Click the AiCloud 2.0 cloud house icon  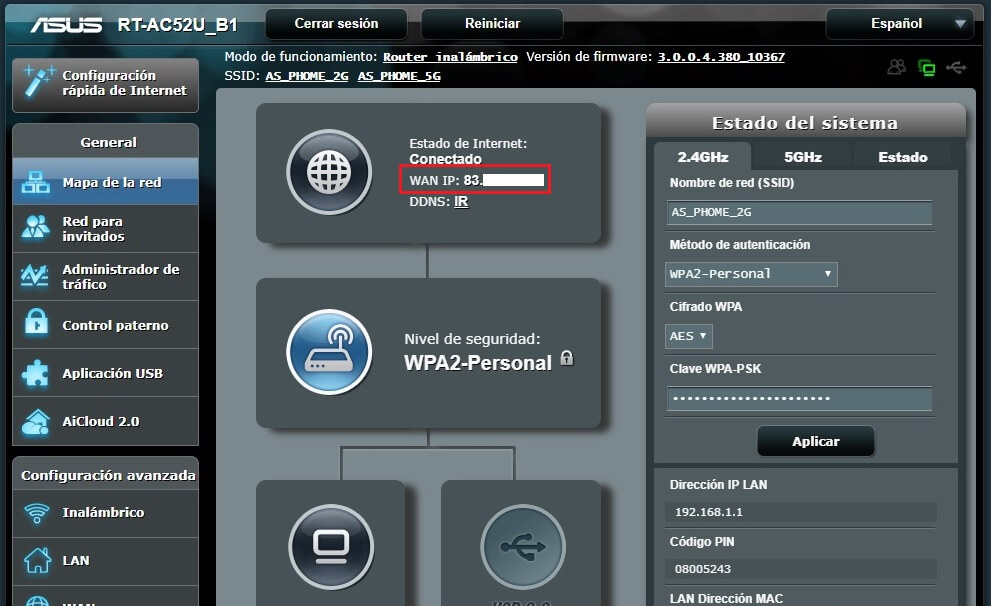[35, 421]
